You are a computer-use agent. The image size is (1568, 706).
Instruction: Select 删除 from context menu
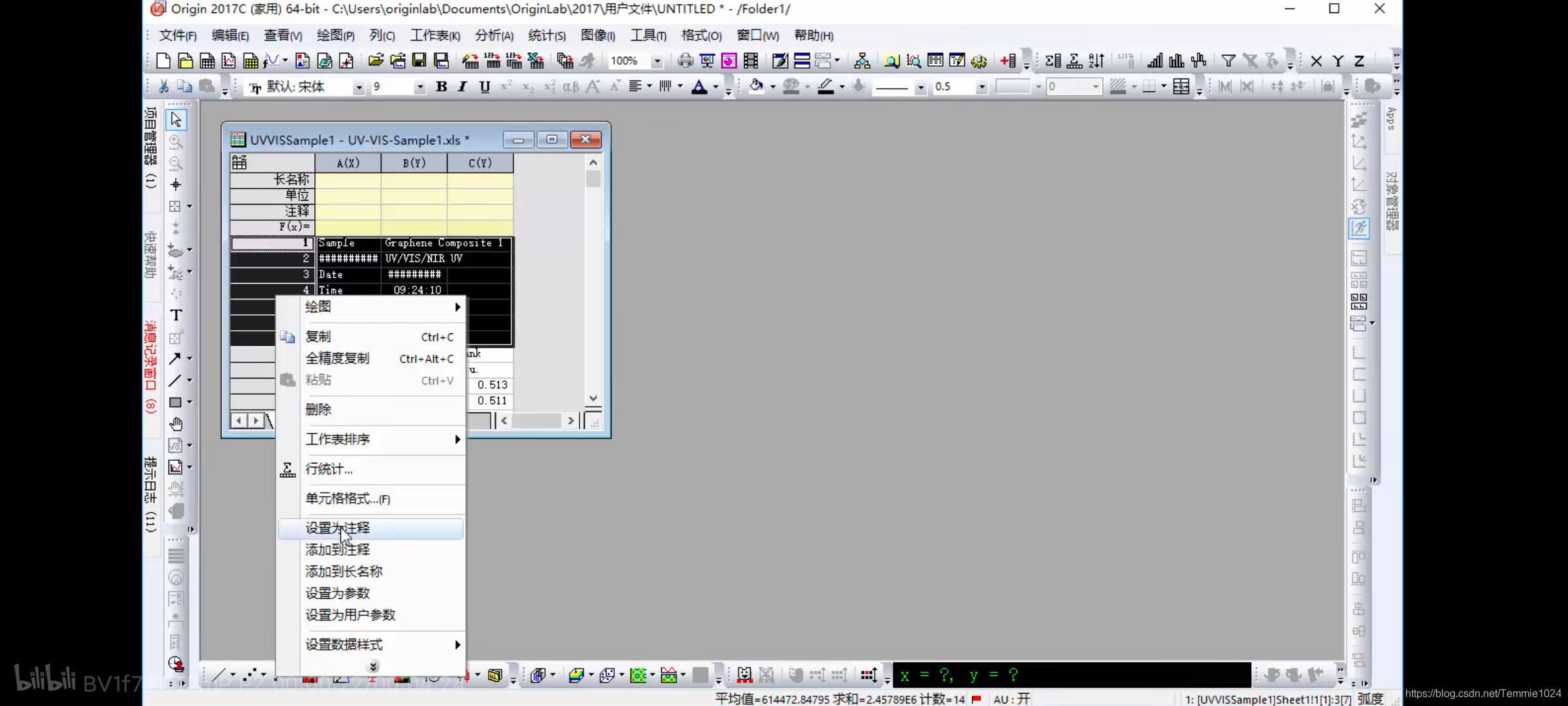(318, 409)
